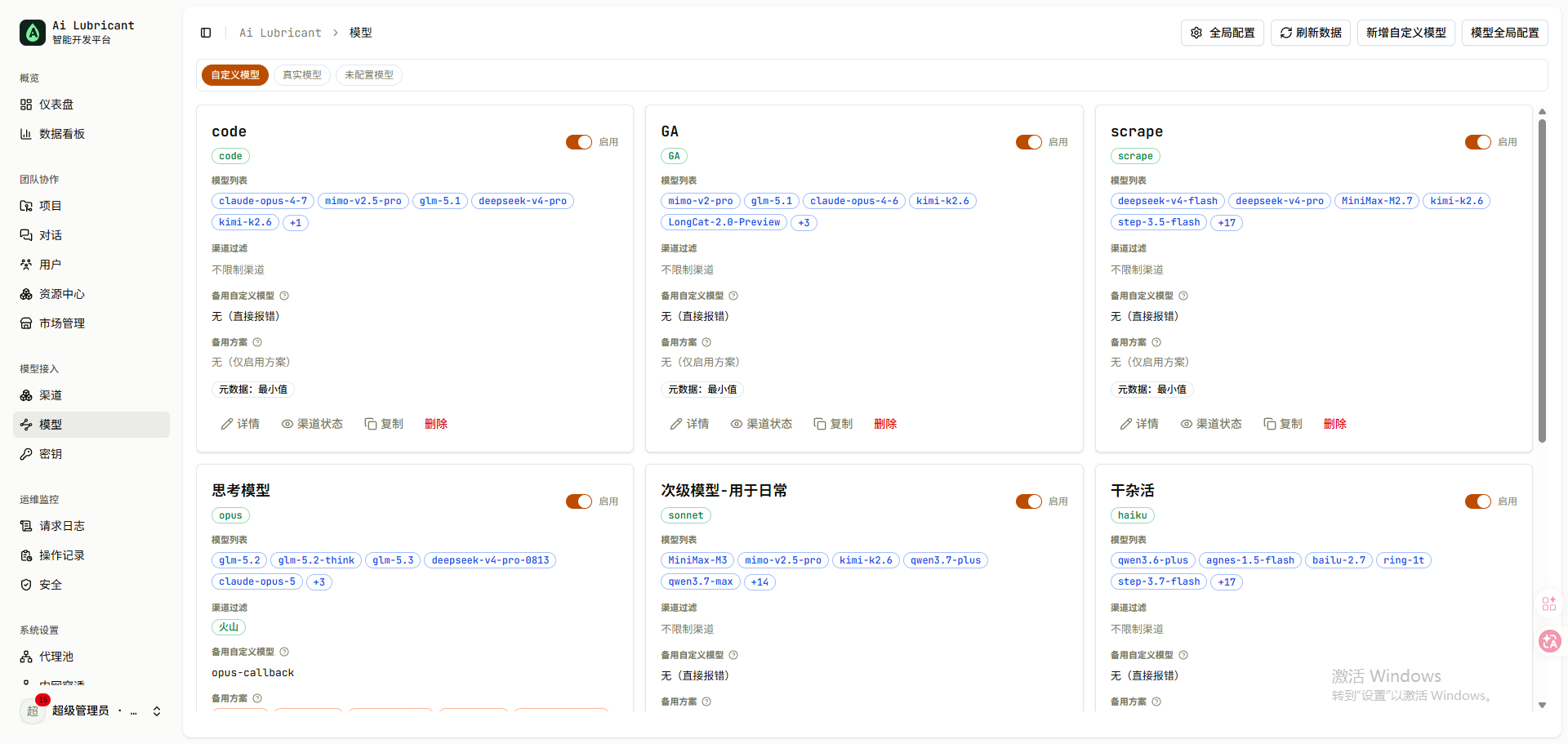Select the 自定义模型 tab
Image resolution: width=1568 pixels, height=744 pixels.
235,75
